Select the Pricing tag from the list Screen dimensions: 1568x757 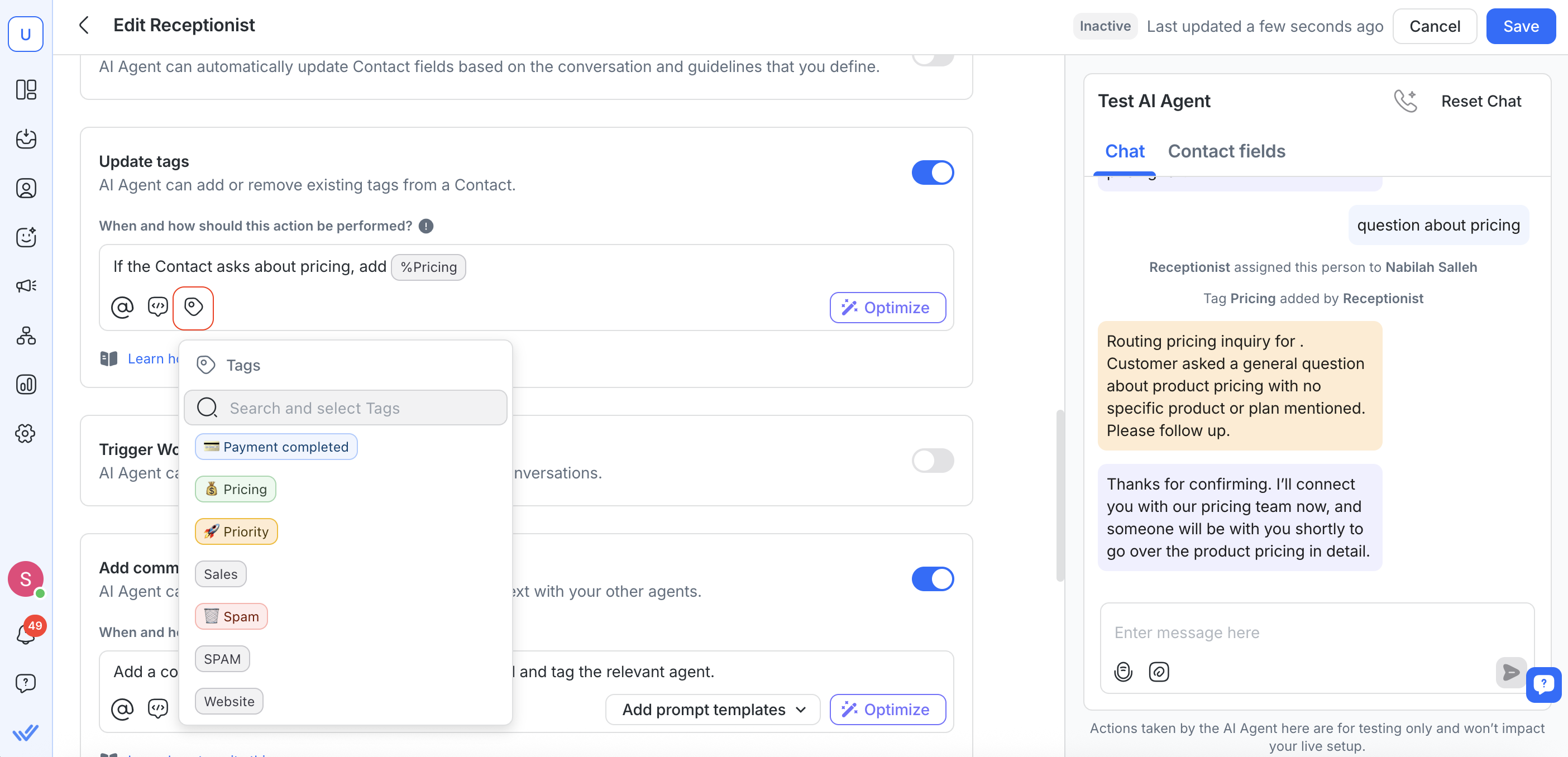click(236, 488)
